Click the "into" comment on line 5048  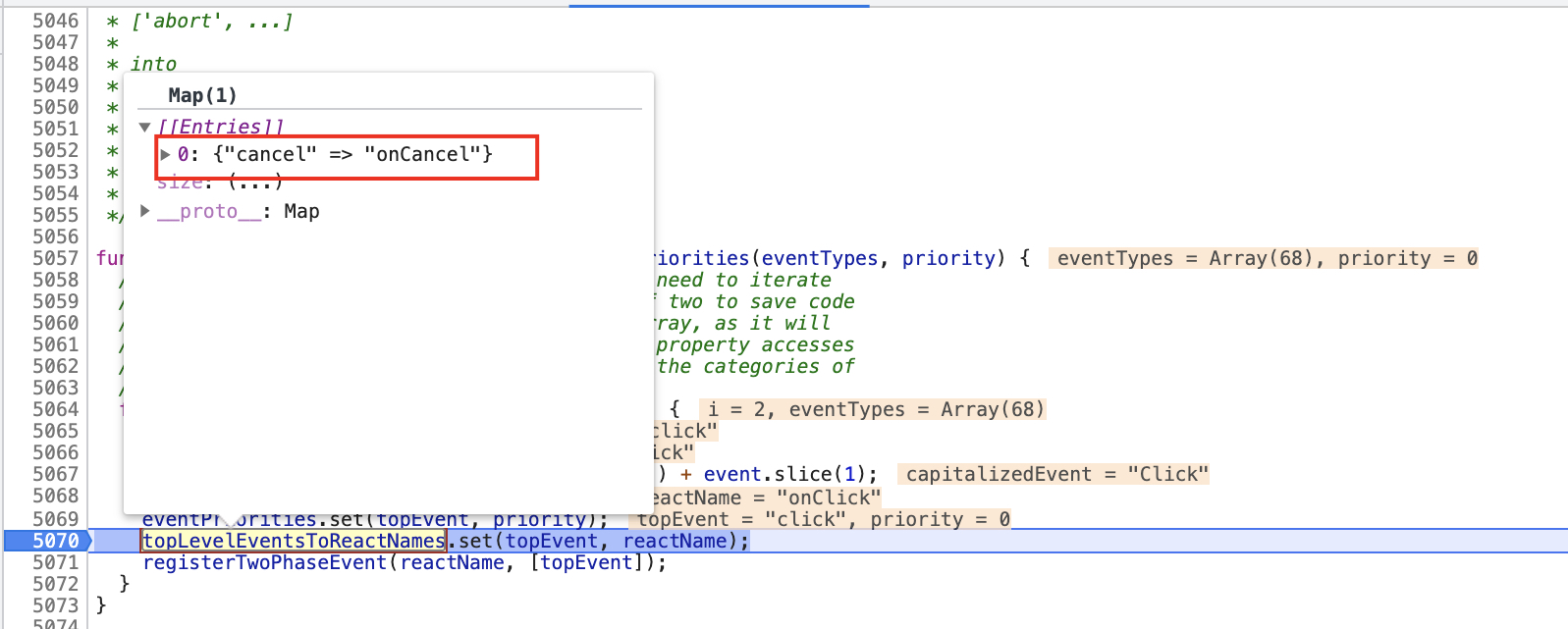(154, 64)
